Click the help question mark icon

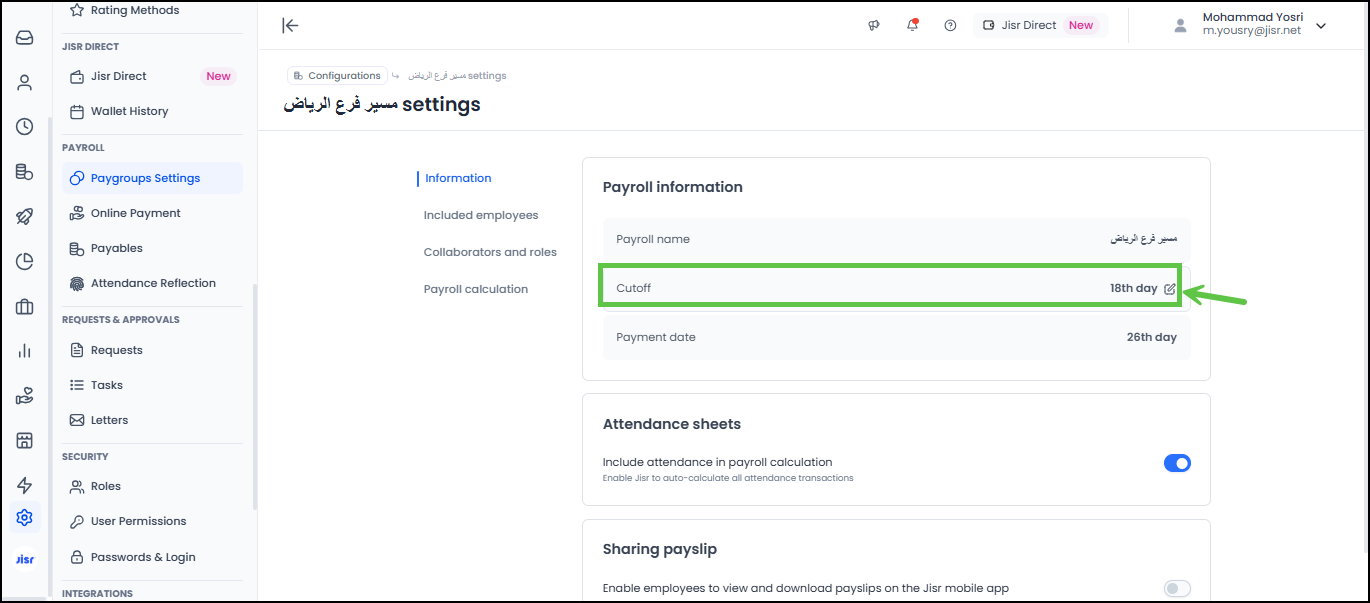click(950, 26)
